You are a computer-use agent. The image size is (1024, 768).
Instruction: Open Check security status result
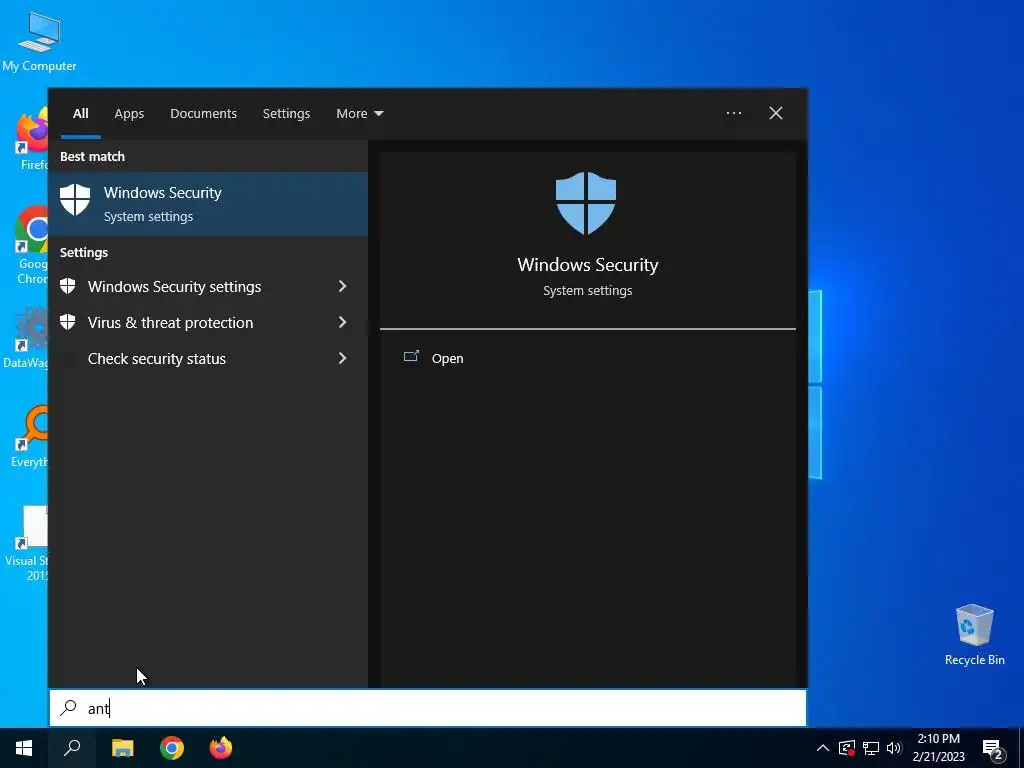pyautogui.click(x=208, y=359)
